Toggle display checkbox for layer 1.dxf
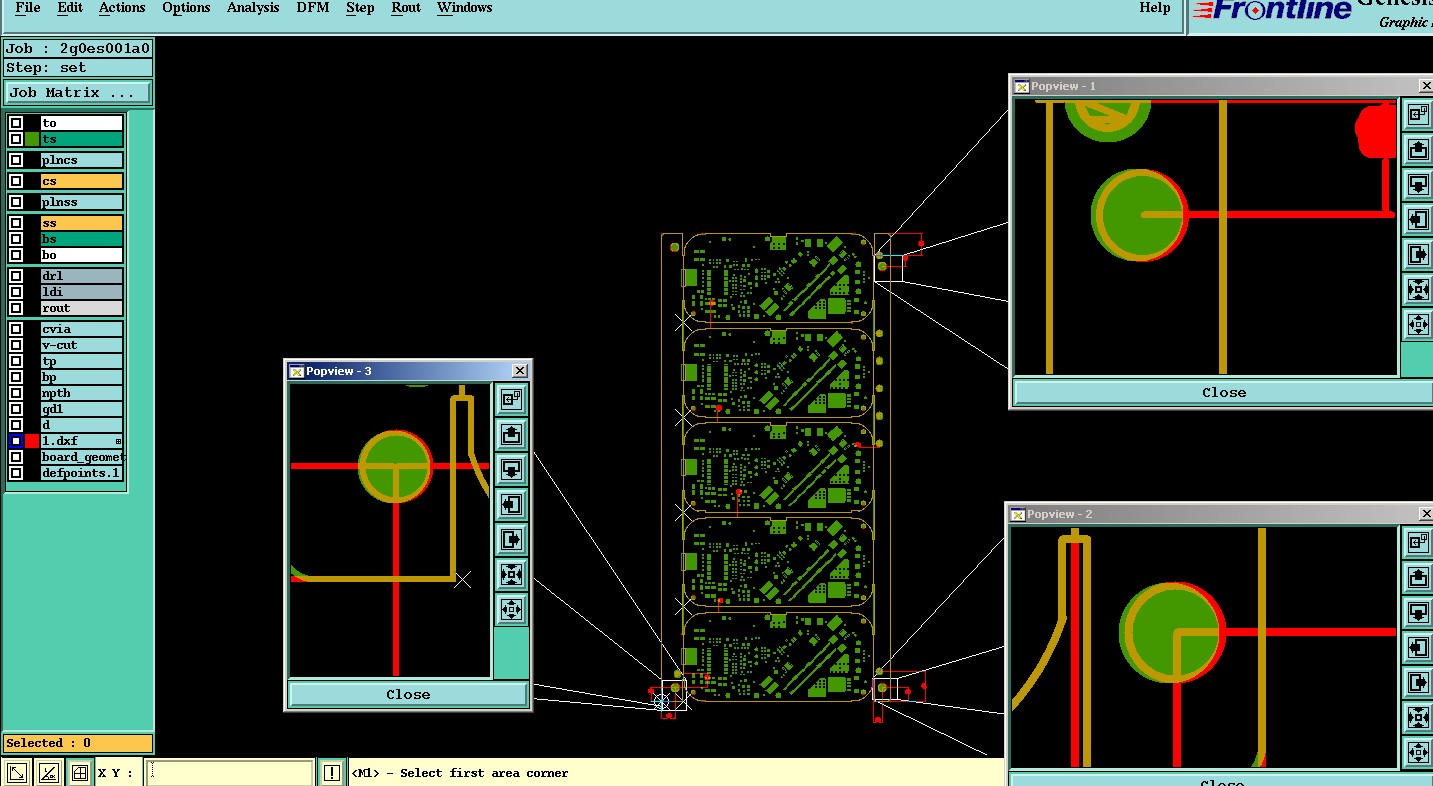 tap(16, 441)
